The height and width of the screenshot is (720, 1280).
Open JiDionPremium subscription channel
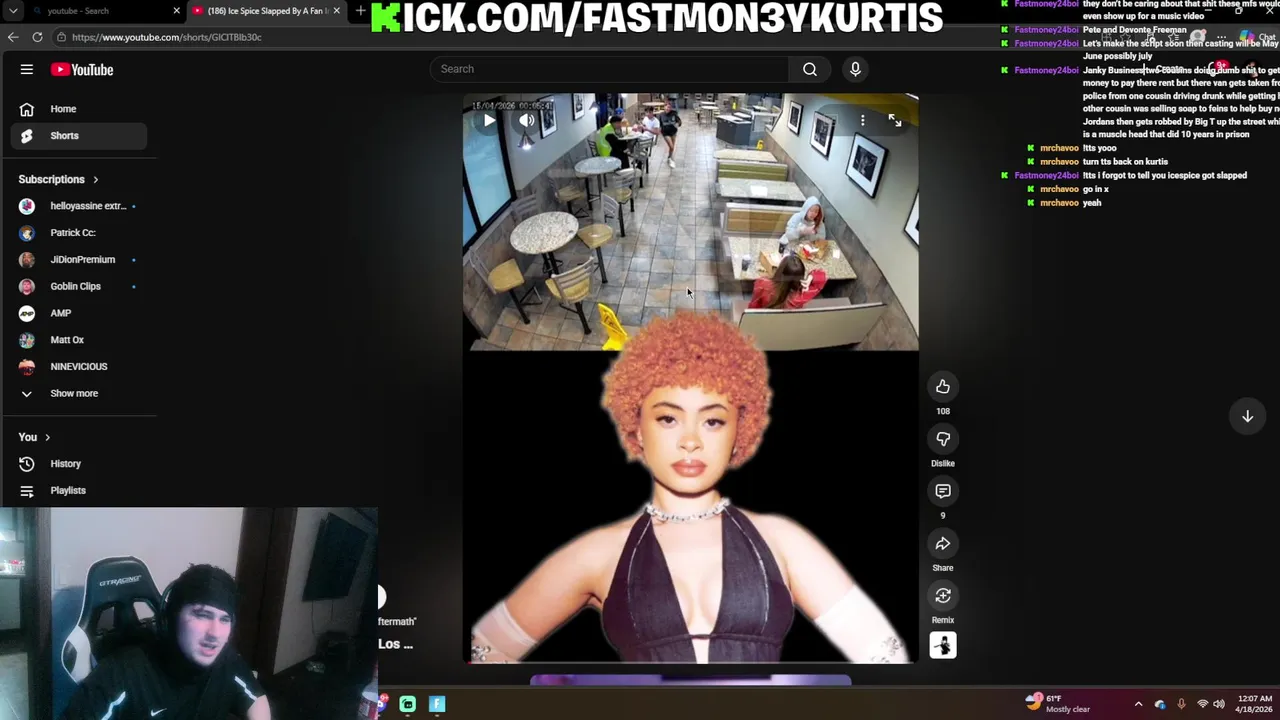(x=79, y=260)
